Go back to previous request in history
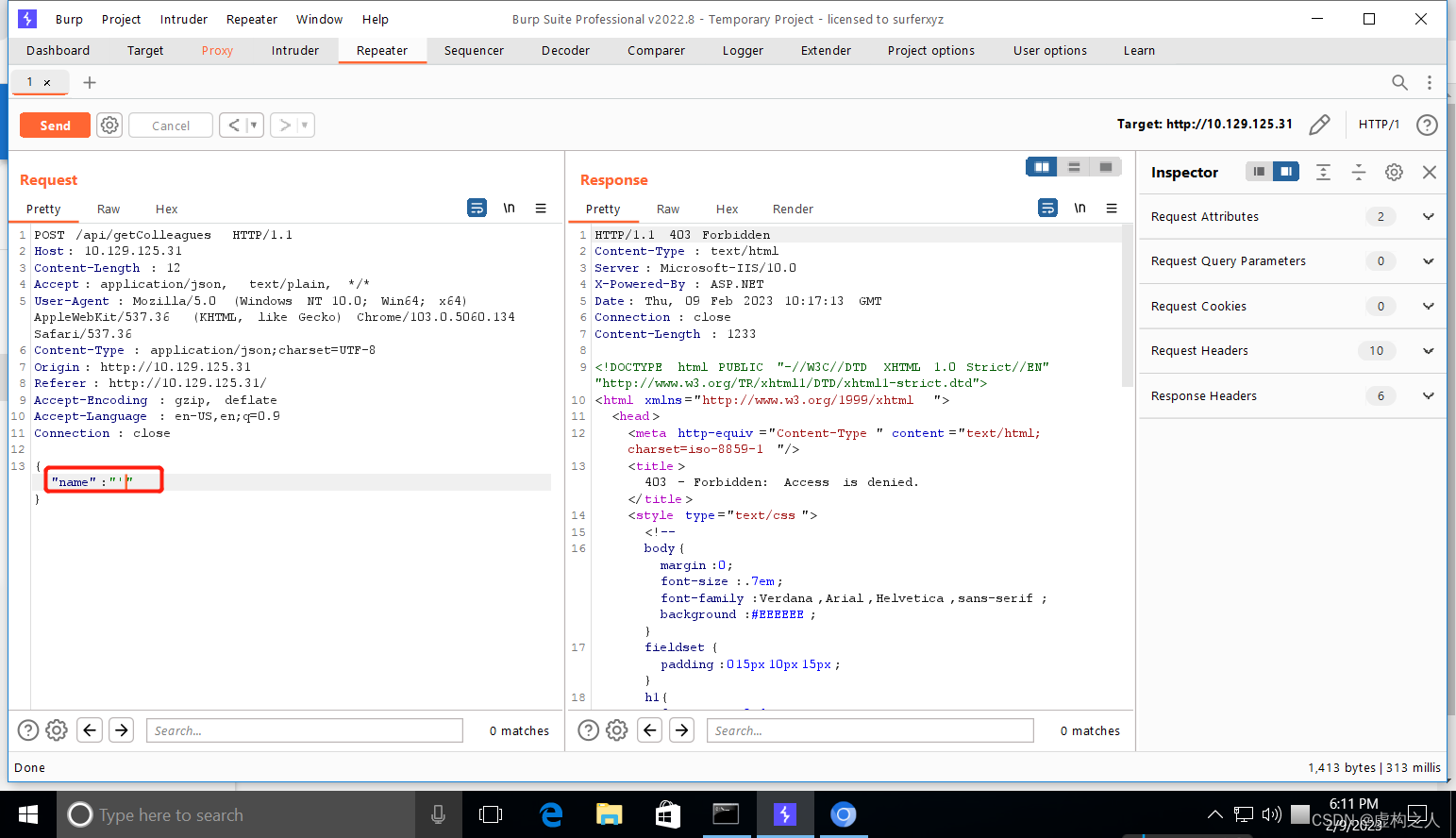The height and width of the screenshot is (838, 1456). click(234, 126)
